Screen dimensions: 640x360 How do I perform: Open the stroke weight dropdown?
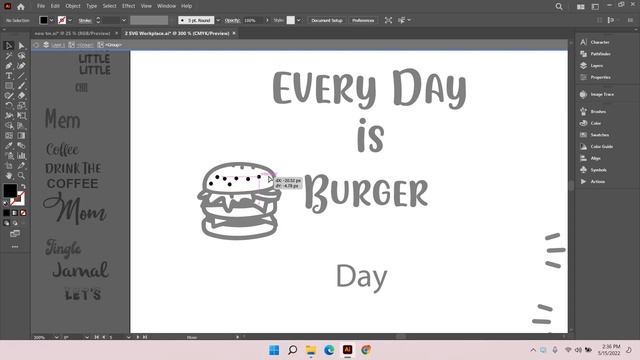[123, 20]
